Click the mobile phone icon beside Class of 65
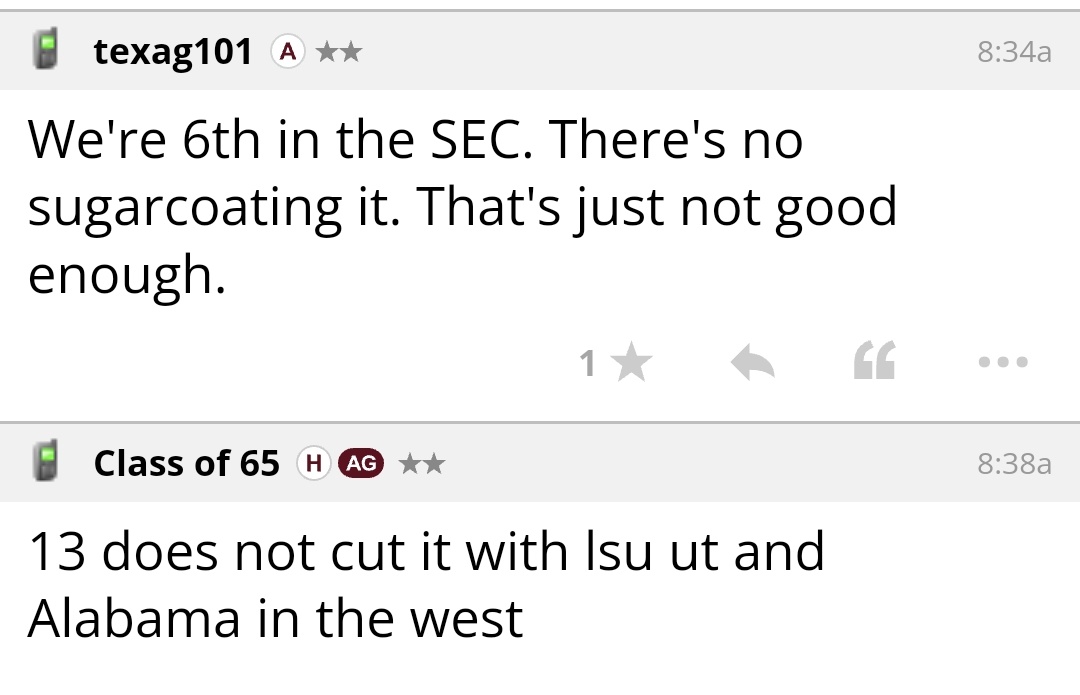Viewport: 1080px width, 695px height. [x=44, y=462]
